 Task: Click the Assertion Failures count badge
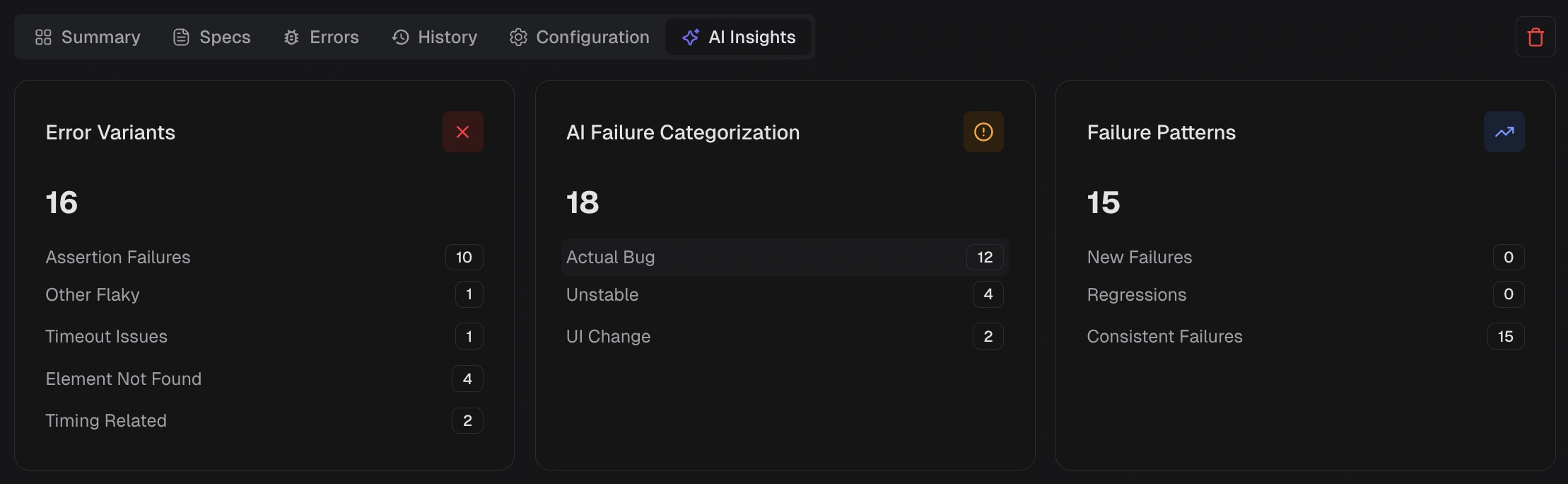click(464, 257)
